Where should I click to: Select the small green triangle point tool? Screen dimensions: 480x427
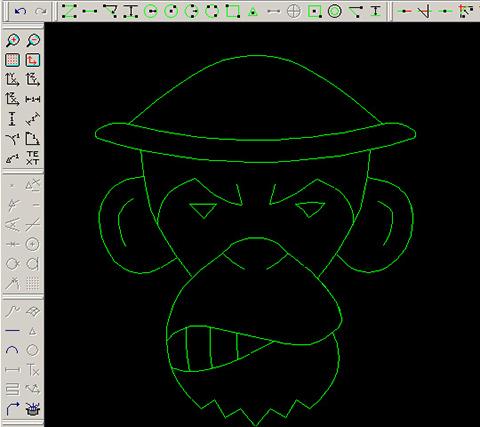[x=253, y=12]
